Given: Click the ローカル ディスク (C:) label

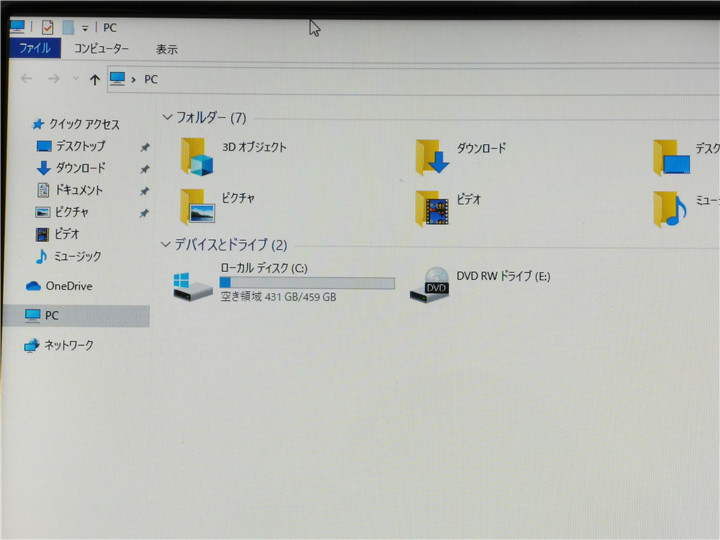Looking at the screenshot, I should [264, 268].
